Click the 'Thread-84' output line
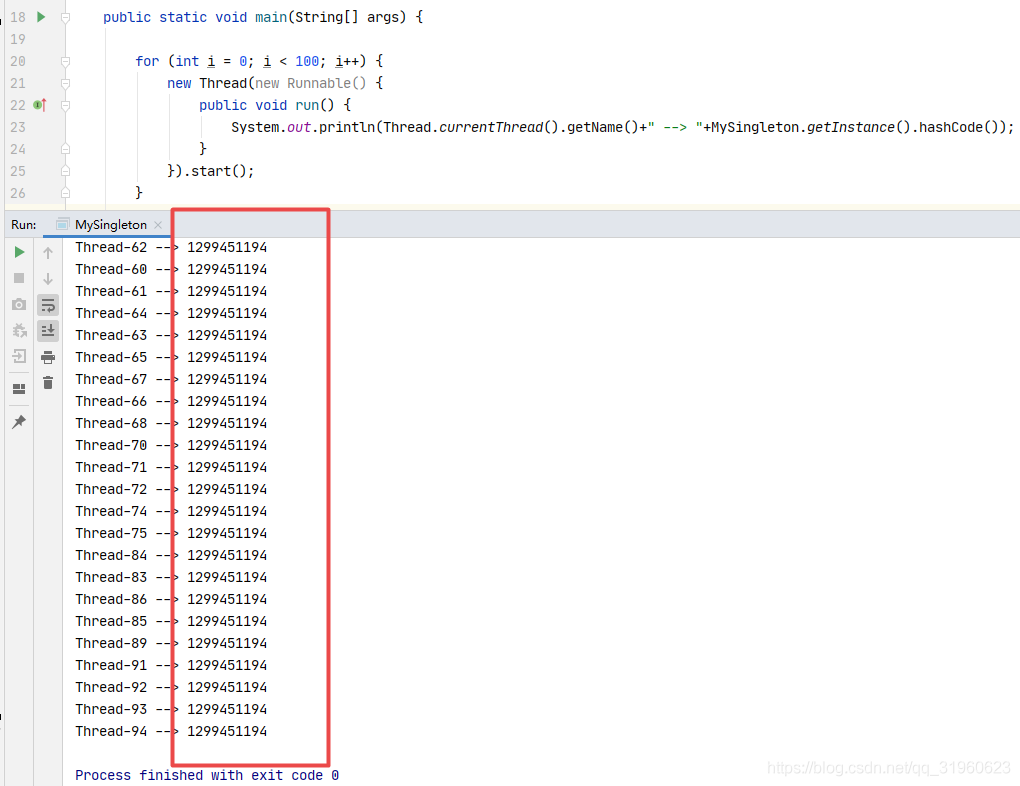 tap(171, 556)
